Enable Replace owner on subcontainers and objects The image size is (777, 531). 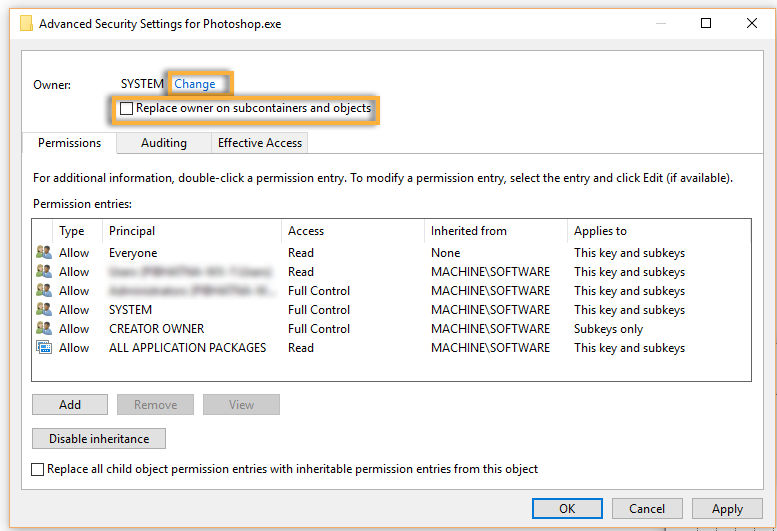point(127,108)
